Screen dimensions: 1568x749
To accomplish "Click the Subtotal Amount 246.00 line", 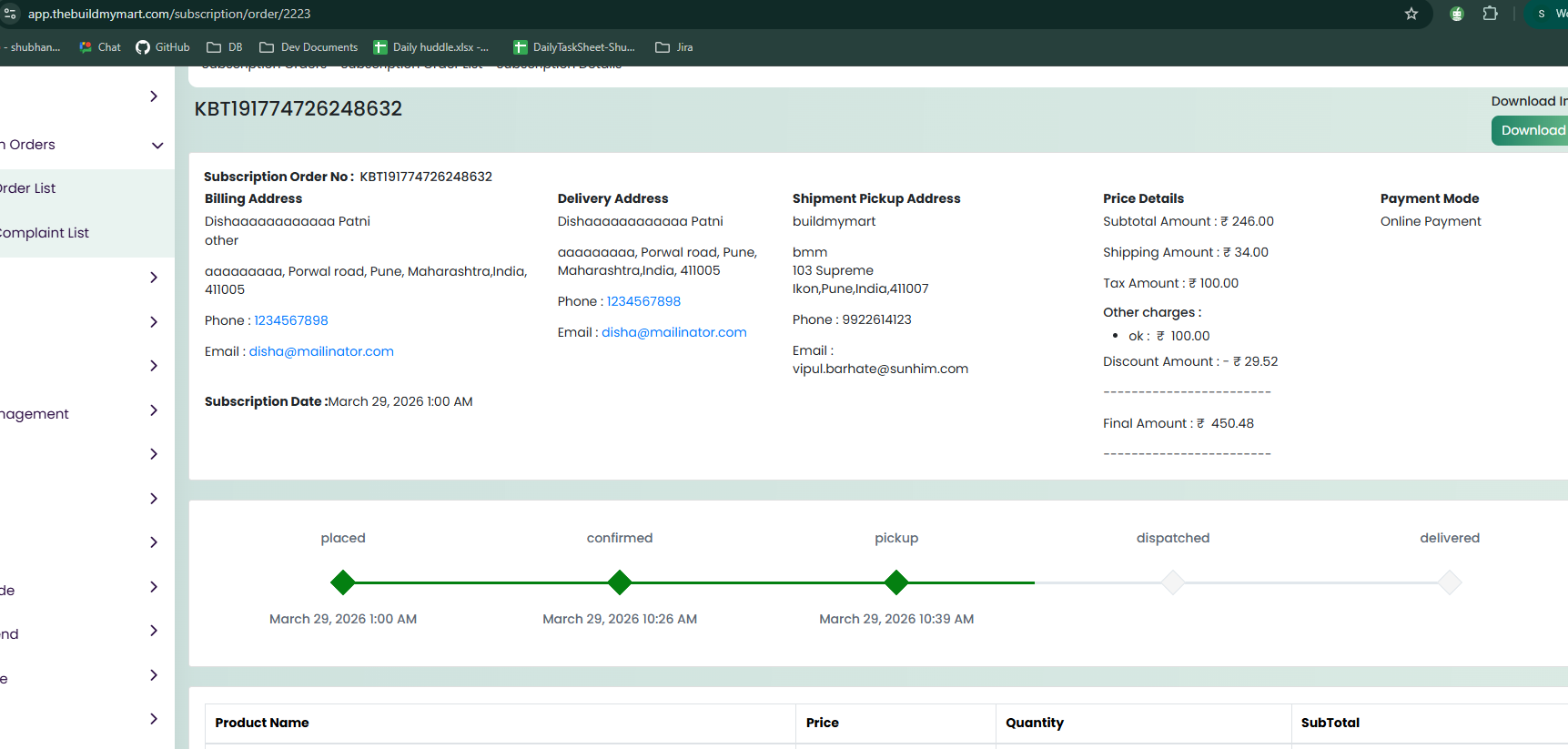I will (1189, 221).
